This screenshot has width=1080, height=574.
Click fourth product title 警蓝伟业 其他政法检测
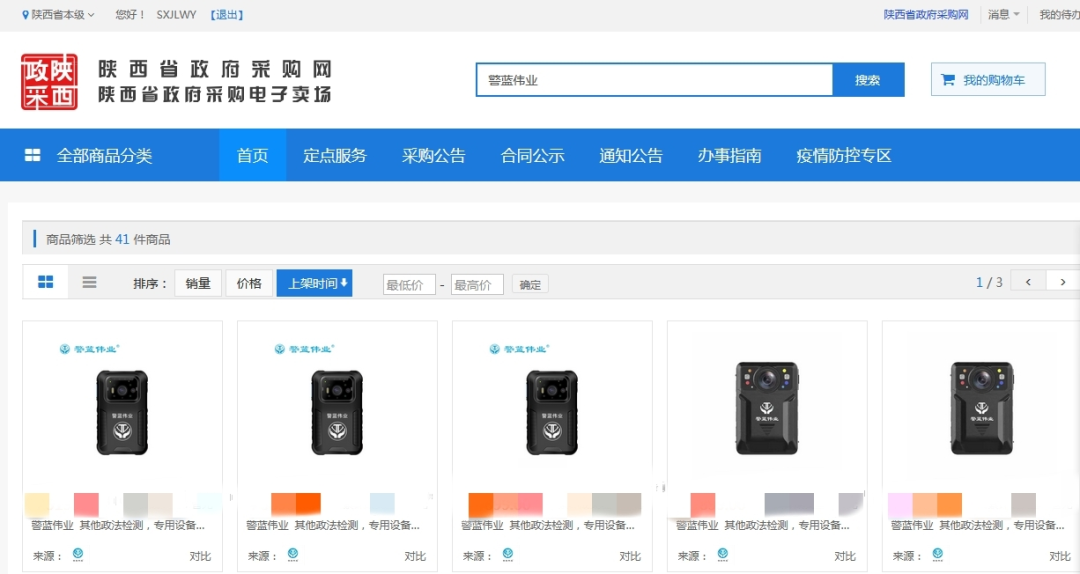762,525
